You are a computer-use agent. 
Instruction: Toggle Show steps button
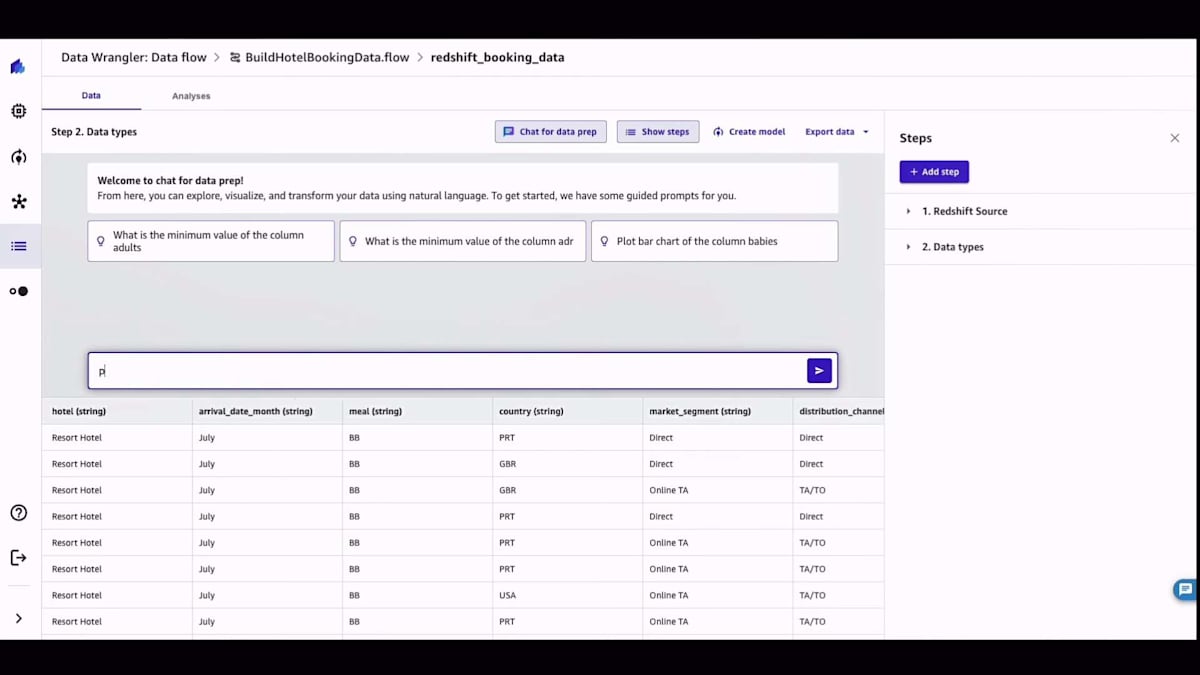[x=658, y=132]
